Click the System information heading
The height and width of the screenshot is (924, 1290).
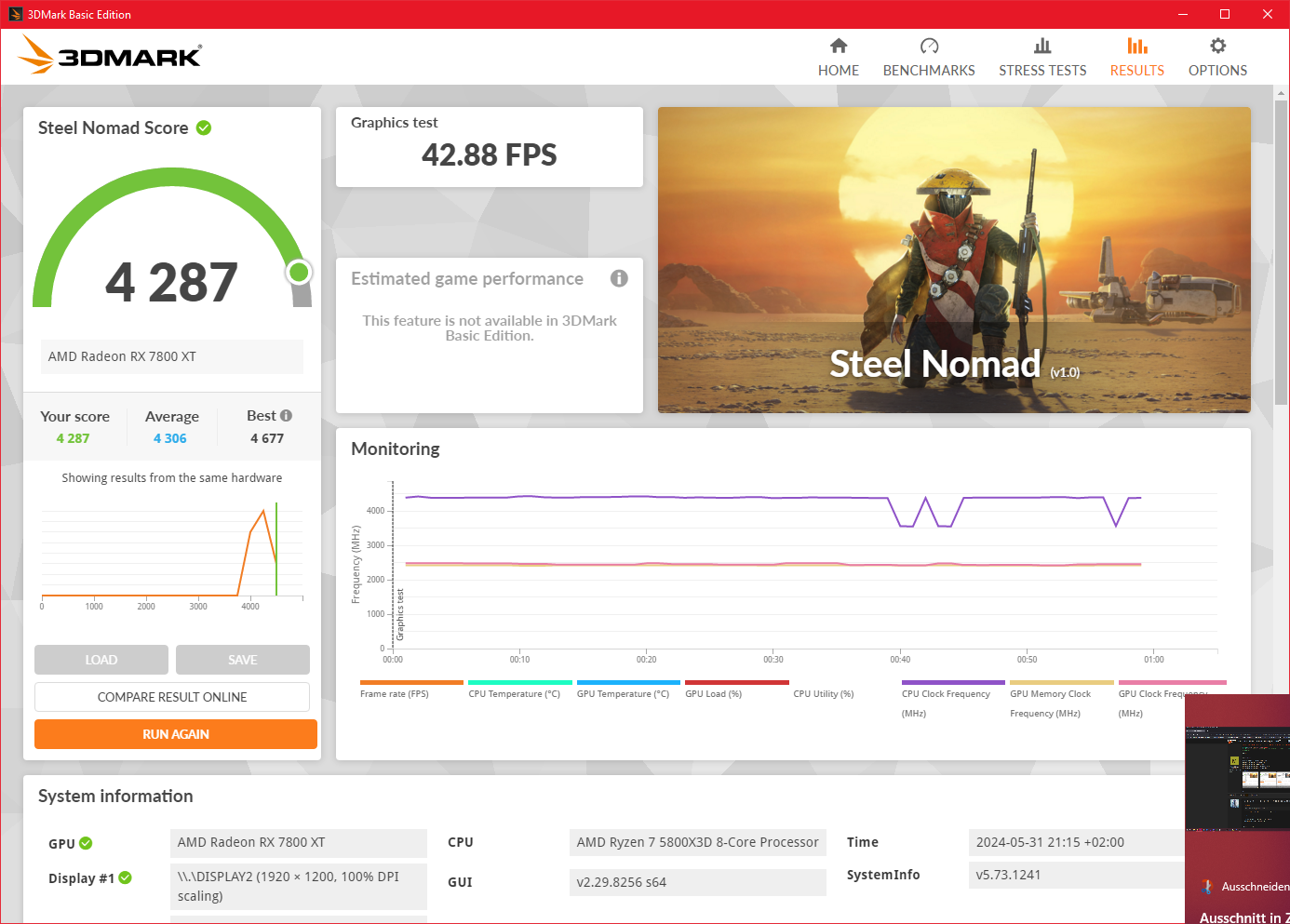115,796
